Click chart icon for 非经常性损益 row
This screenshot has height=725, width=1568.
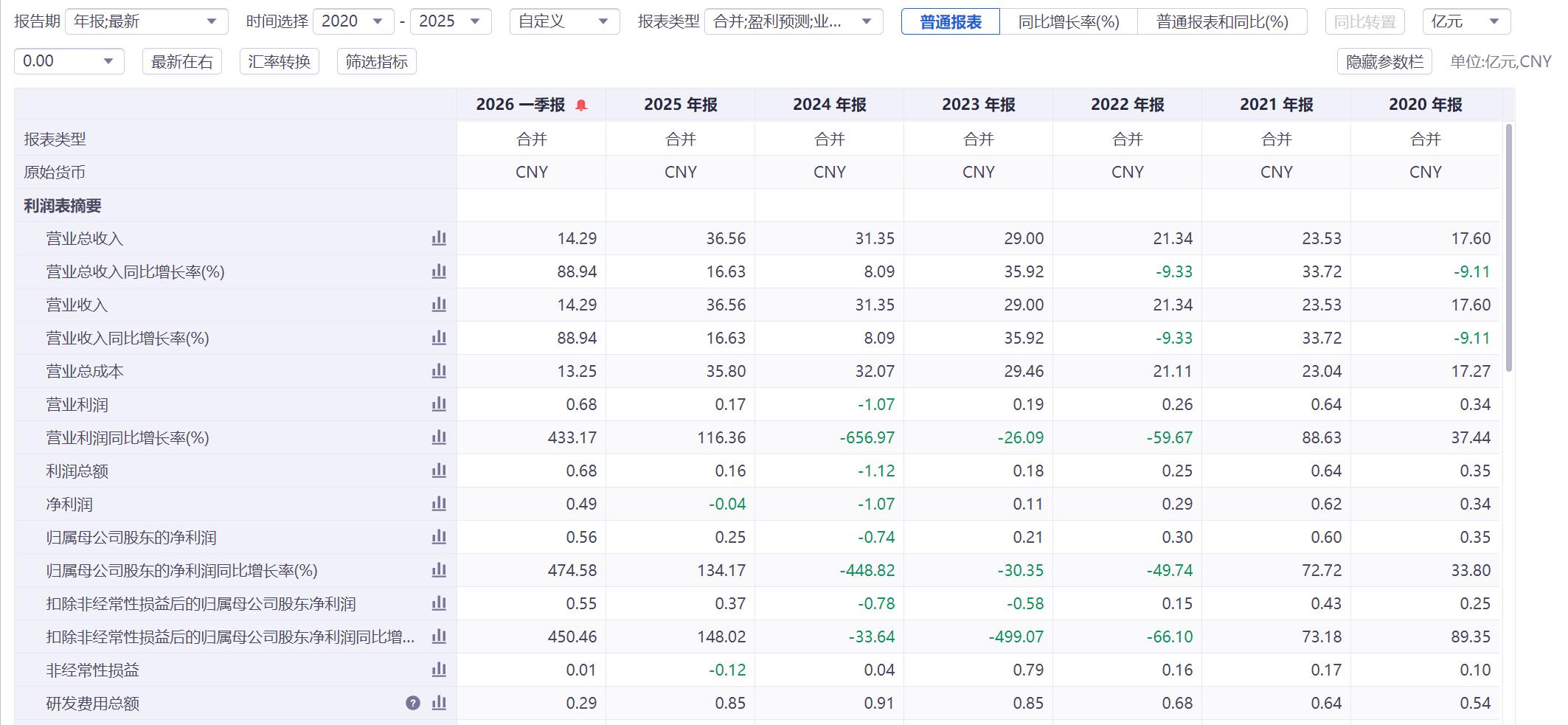click(x=439, y=670)
